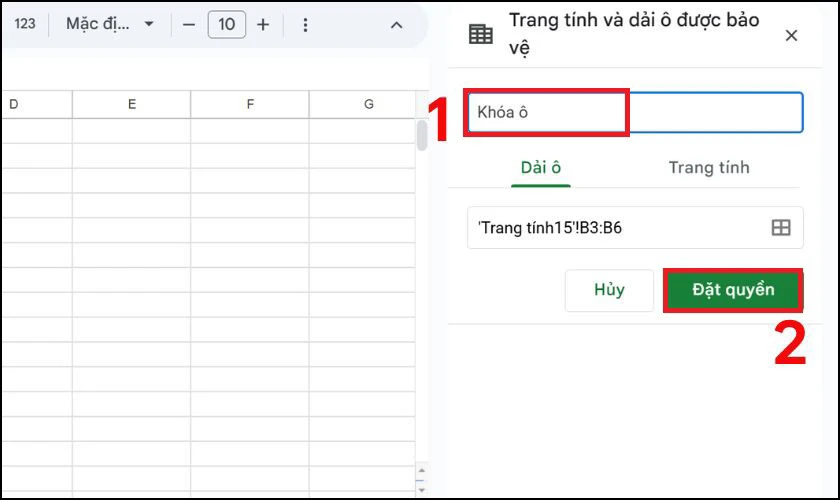
Task: Click the Đặt quyền button
Action: click(x=733, y=290)
